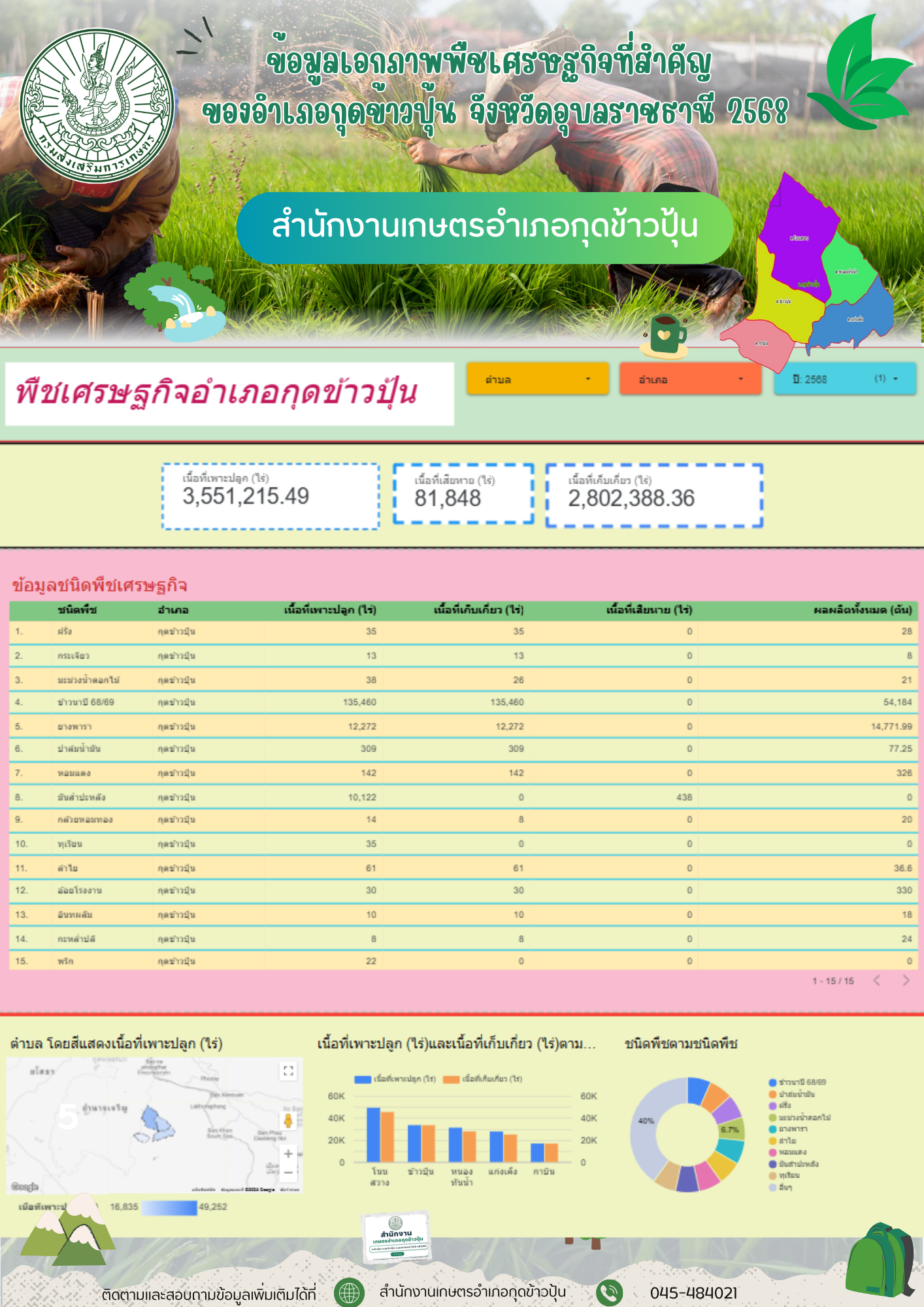Toggle blue เนื้อที่เพาะปลูก bar chart legend
This screenshot has height=1307, width=924.
coord(395,1079)
